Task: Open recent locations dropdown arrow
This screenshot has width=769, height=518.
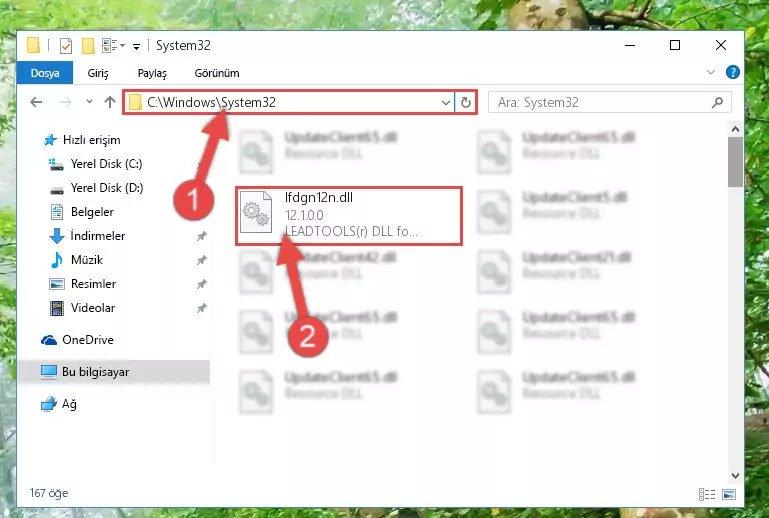Action: (x=89, y=102)
